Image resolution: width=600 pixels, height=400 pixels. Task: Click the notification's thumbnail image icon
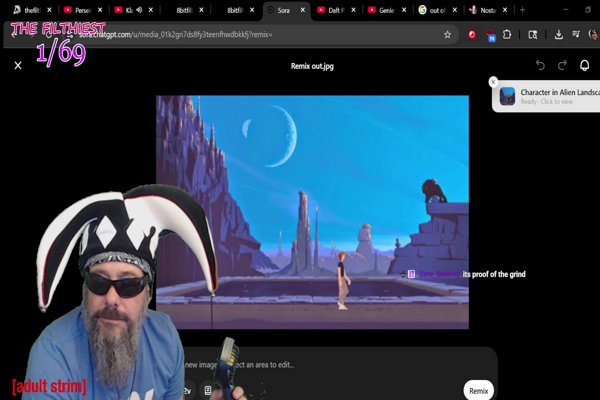507,96
